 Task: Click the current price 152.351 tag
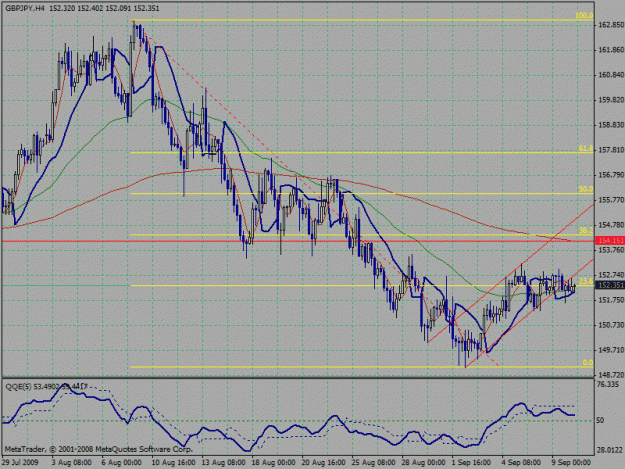(610, 285)
